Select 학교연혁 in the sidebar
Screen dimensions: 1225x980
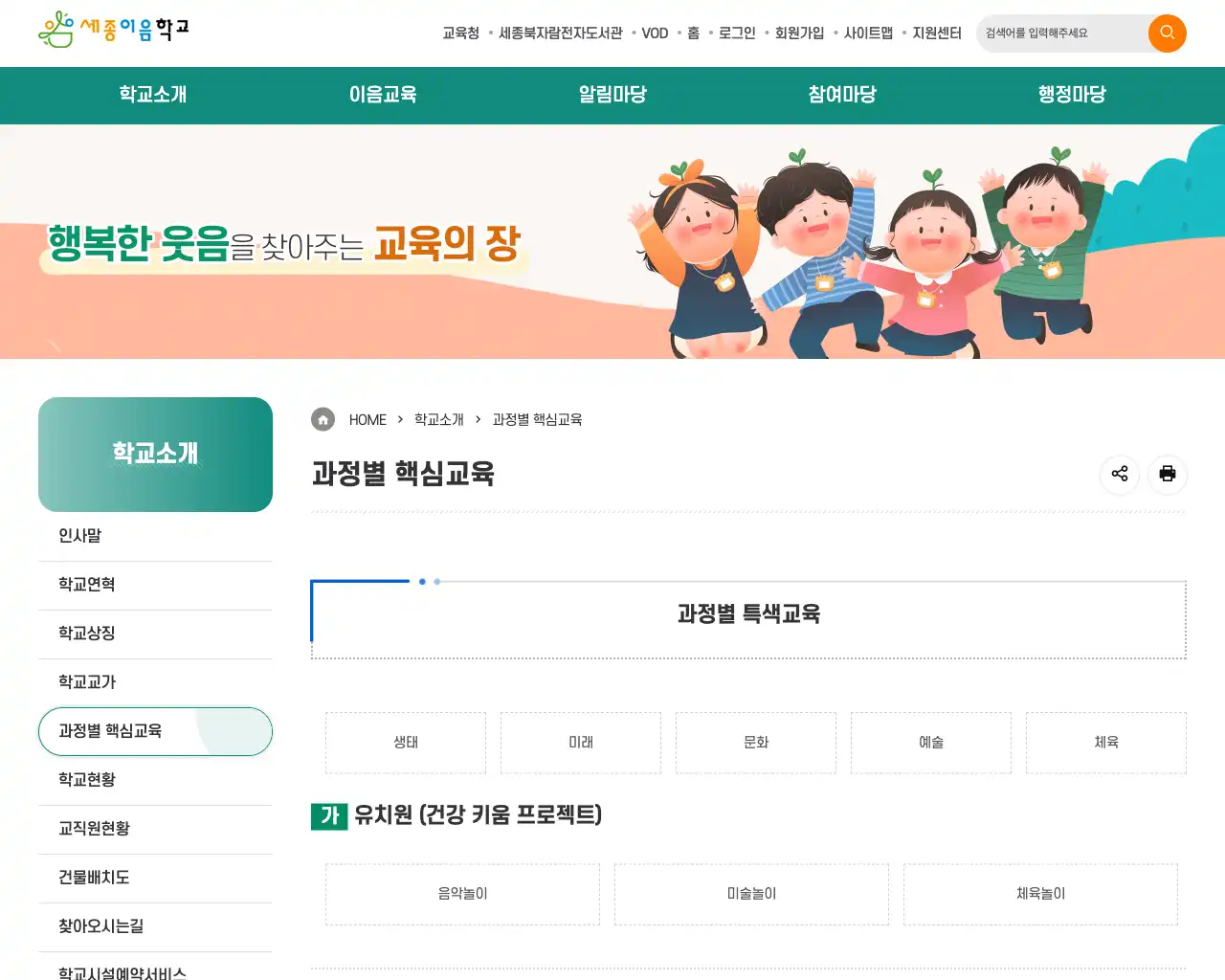pos(155,585)
